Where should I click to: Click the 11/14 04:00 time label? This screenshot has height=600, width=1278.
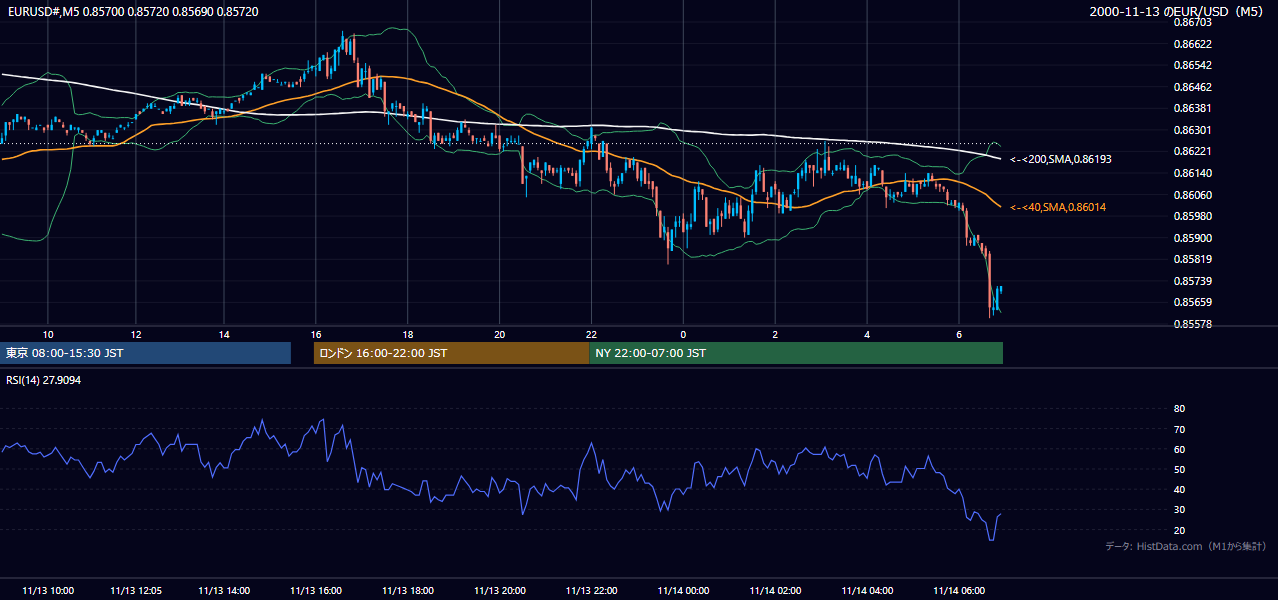pyautogui.click(x=868, y=590)
